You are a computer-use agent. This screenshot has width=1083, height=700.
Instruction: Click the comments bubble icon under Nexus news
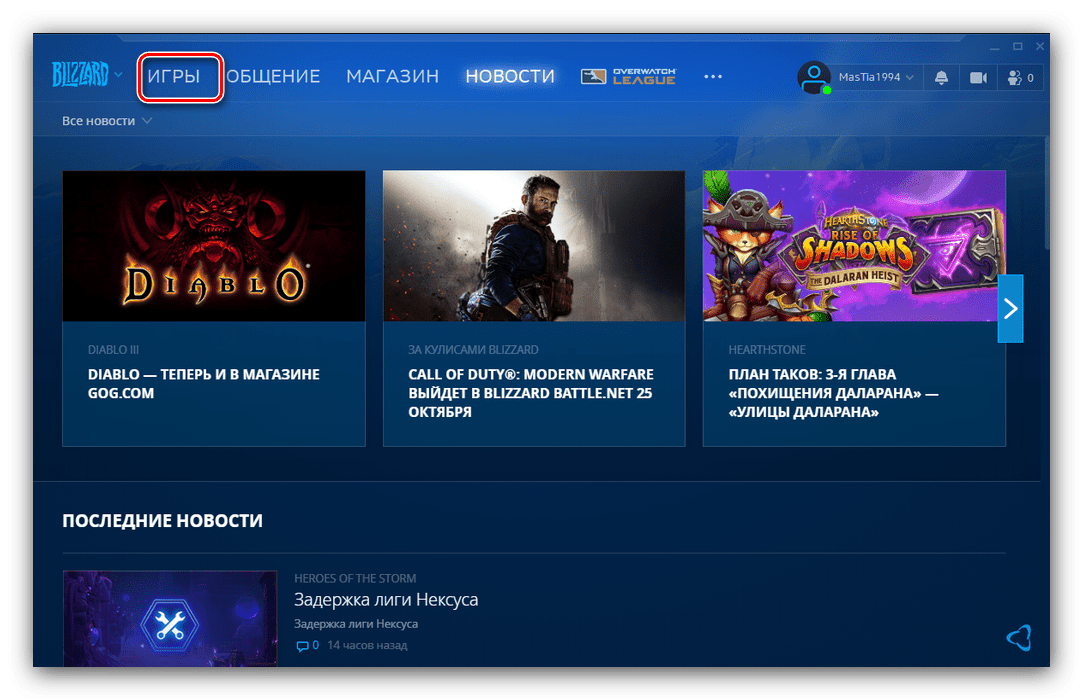point(303,646)
